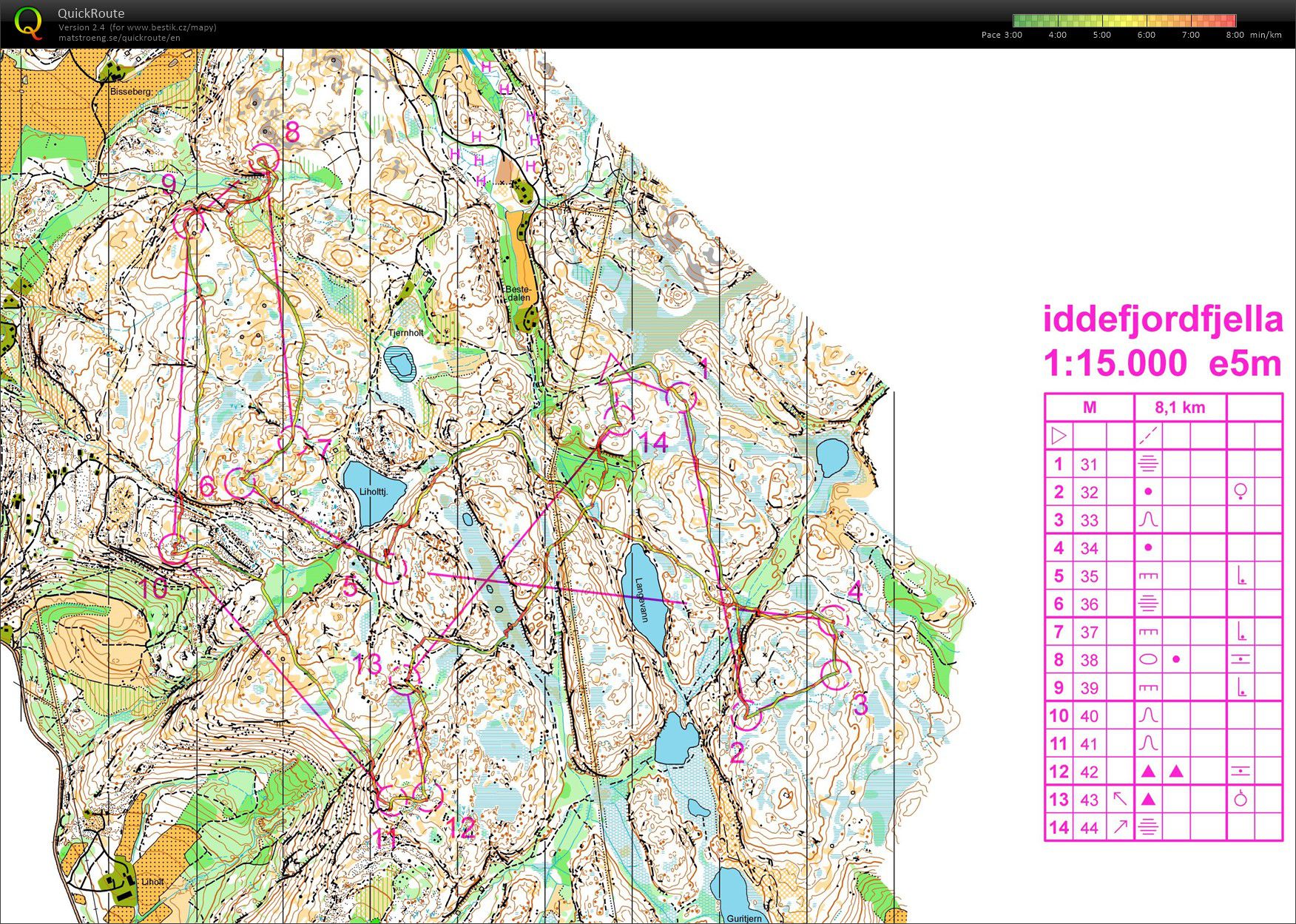The image size is (1296, 924).
Task: Select control circle 8 on the map
Action: click(x=264, y=158)
